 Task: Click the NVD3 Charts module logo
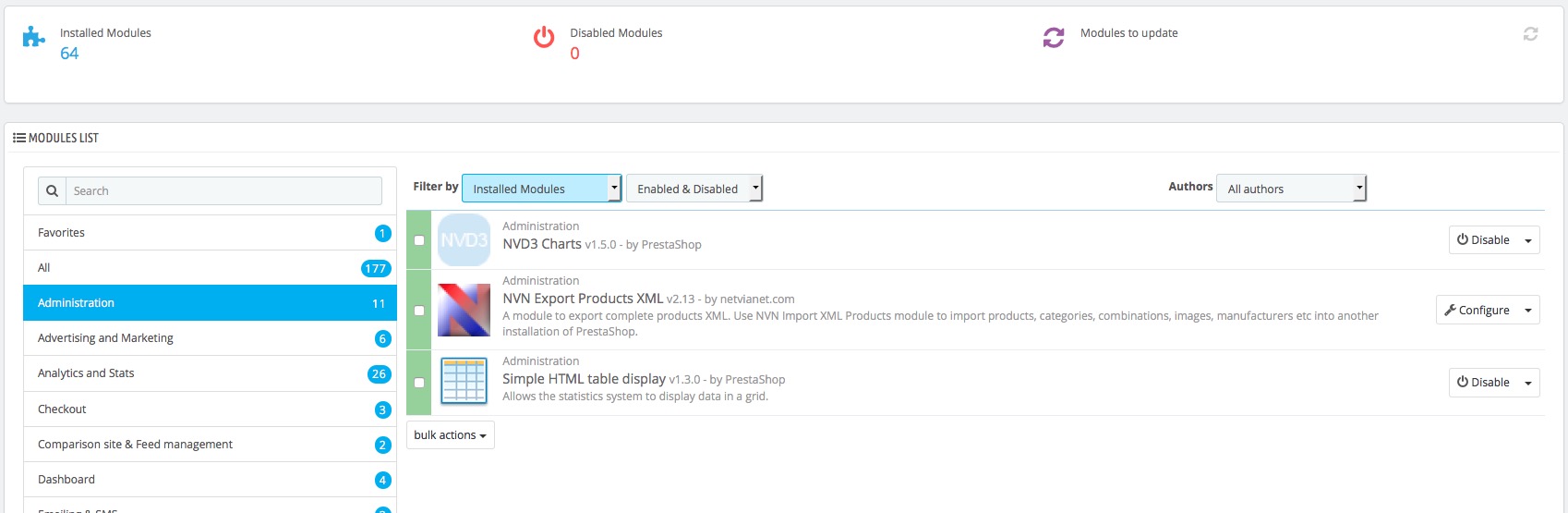(x=464, y=240)
